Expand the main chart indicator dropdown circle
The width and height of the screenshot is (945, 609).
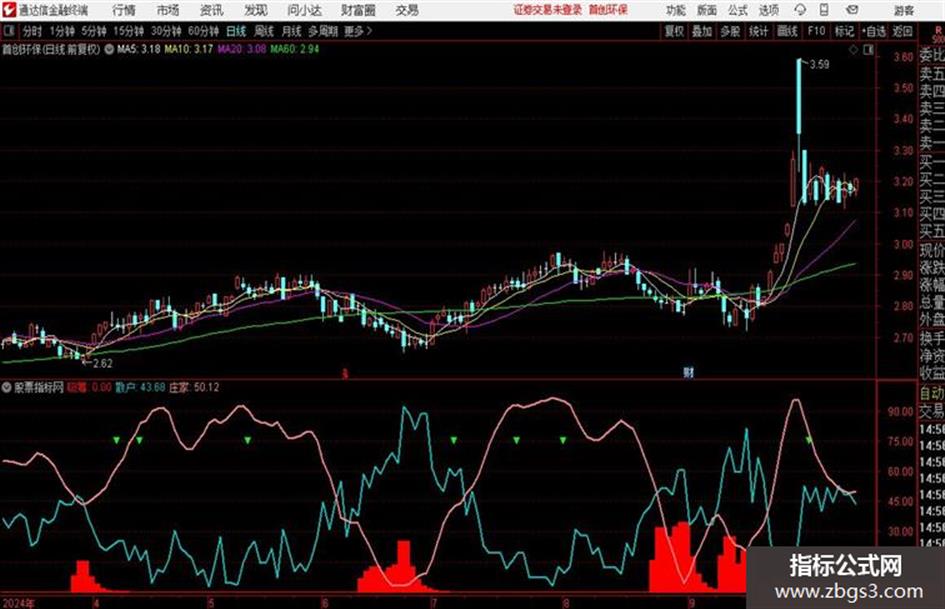(109, 49)
